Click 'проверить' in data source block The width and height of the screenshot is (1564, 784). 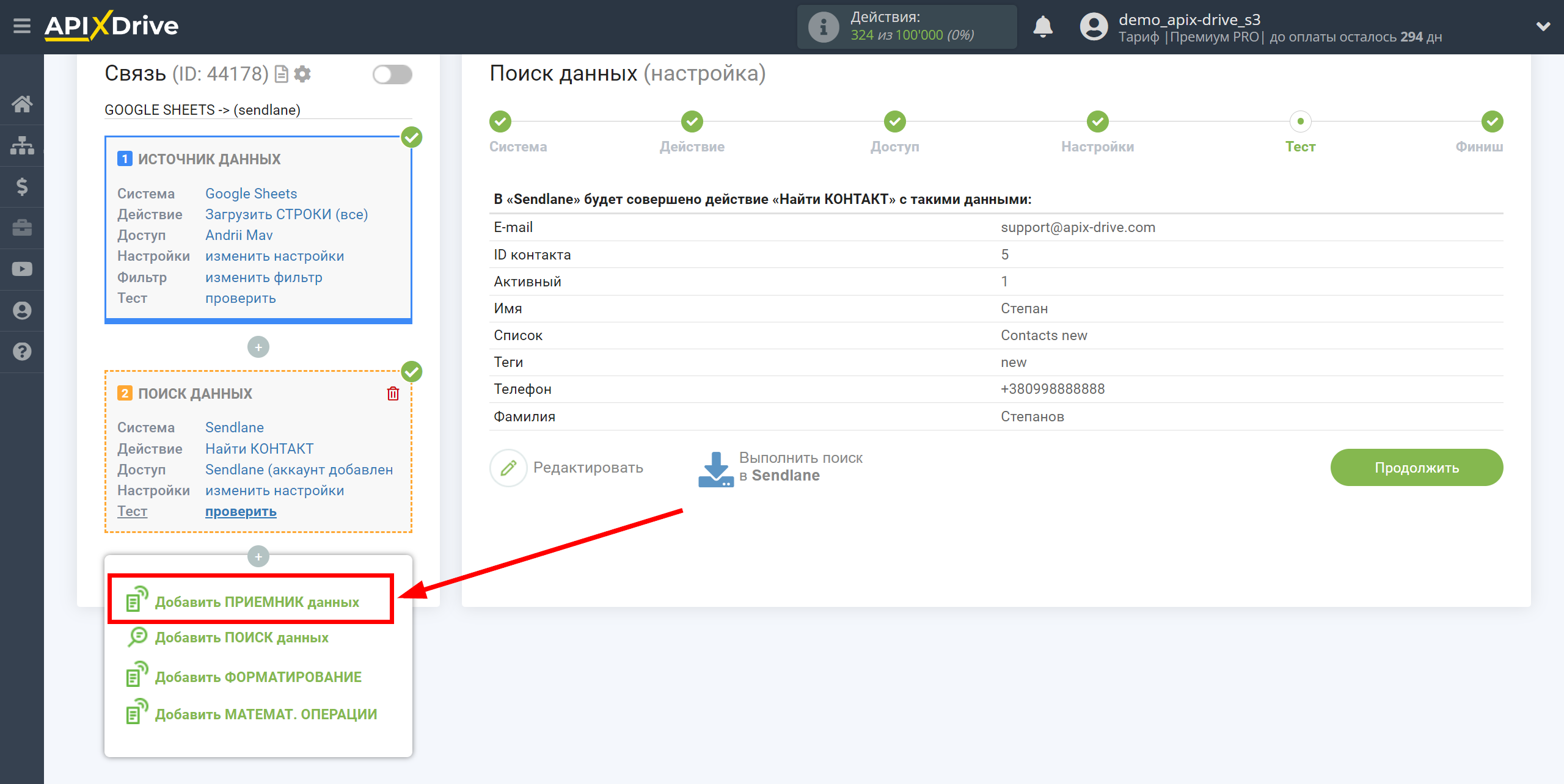coord(241,298)
